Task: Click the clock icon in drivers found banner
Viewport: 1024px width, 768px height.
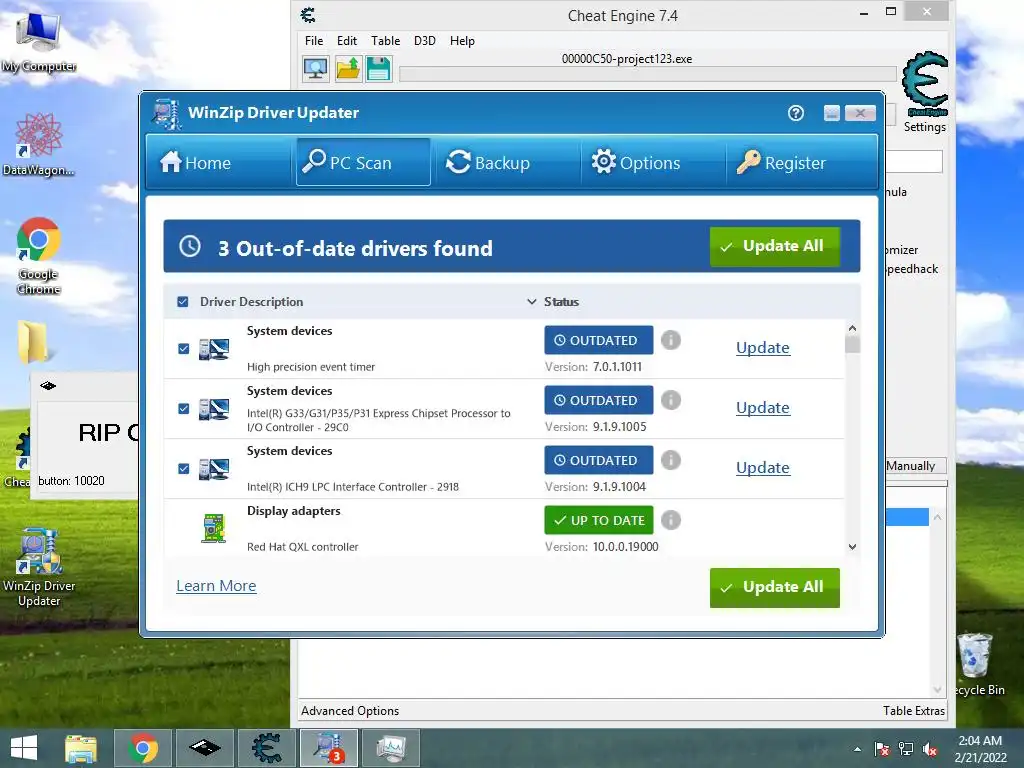Action: coord(190,246)
